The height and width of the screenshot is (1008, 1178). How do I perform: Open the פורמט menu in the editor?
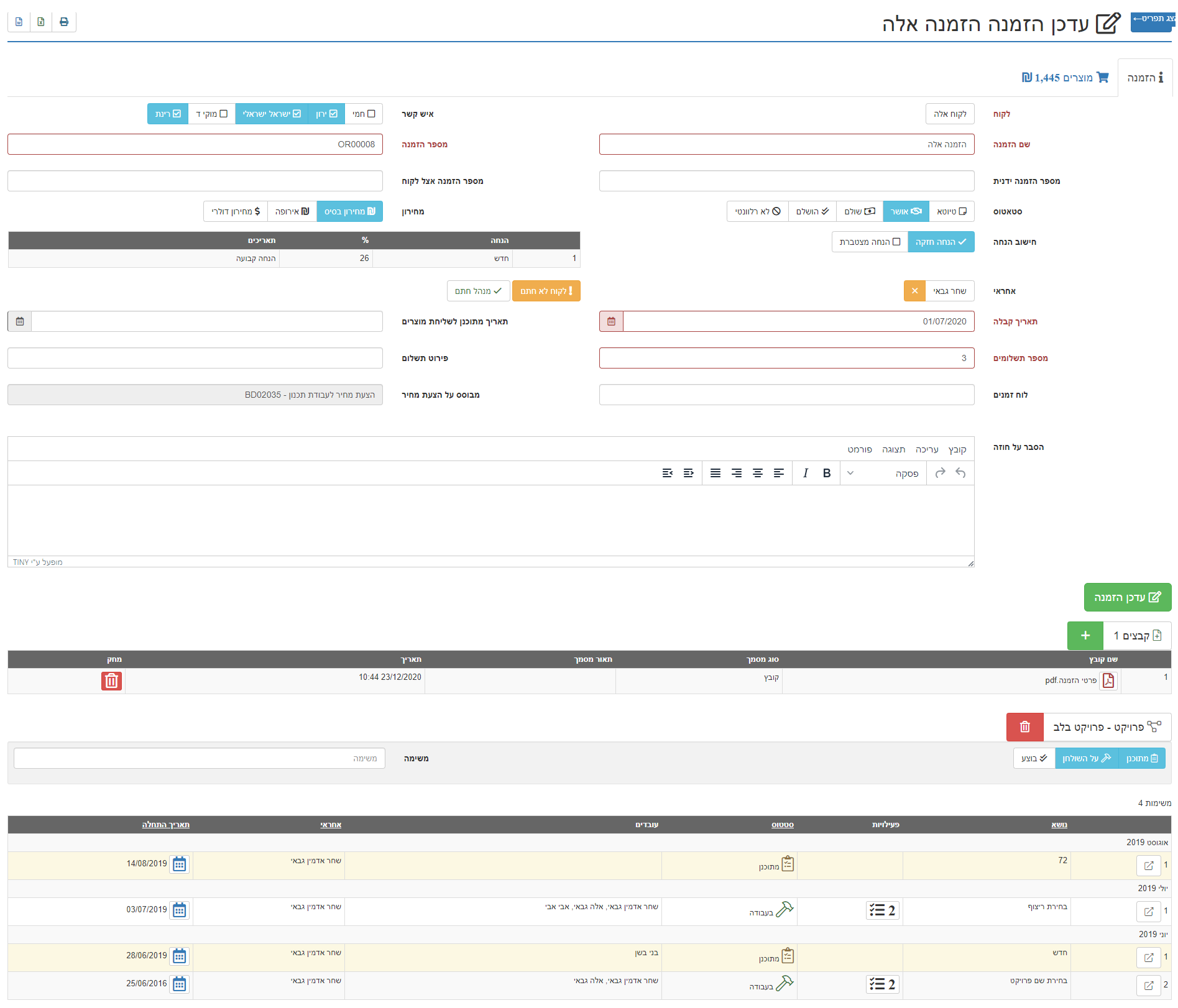tap(859, 449)
